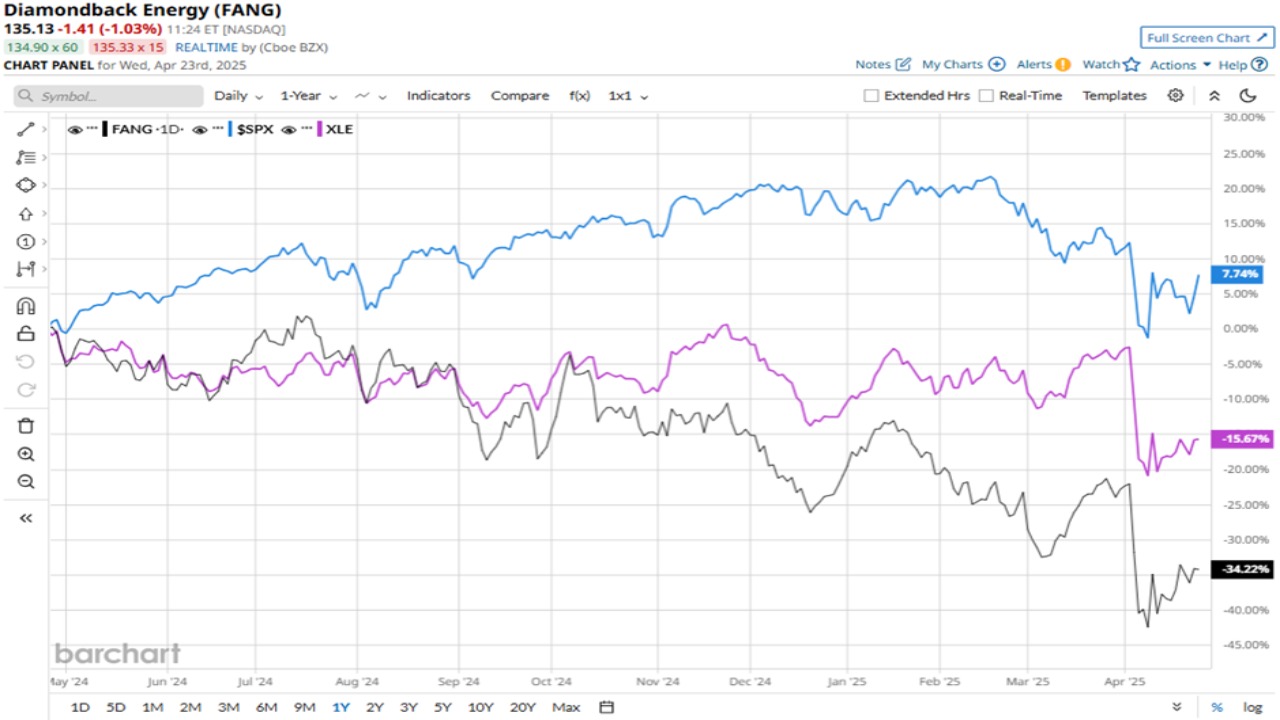Open the calendar date range picker
1280x720 pixels.
pyautogui.click(x=606, y=707)
